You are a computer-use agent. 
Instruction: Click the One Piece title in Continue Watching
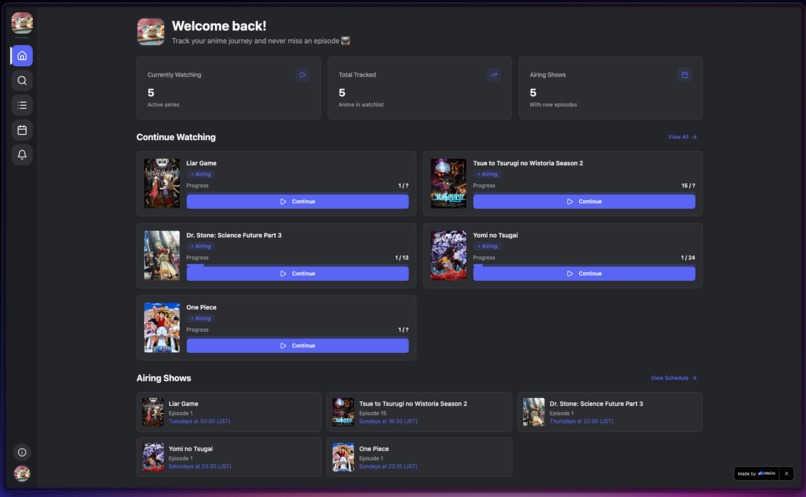201,307
